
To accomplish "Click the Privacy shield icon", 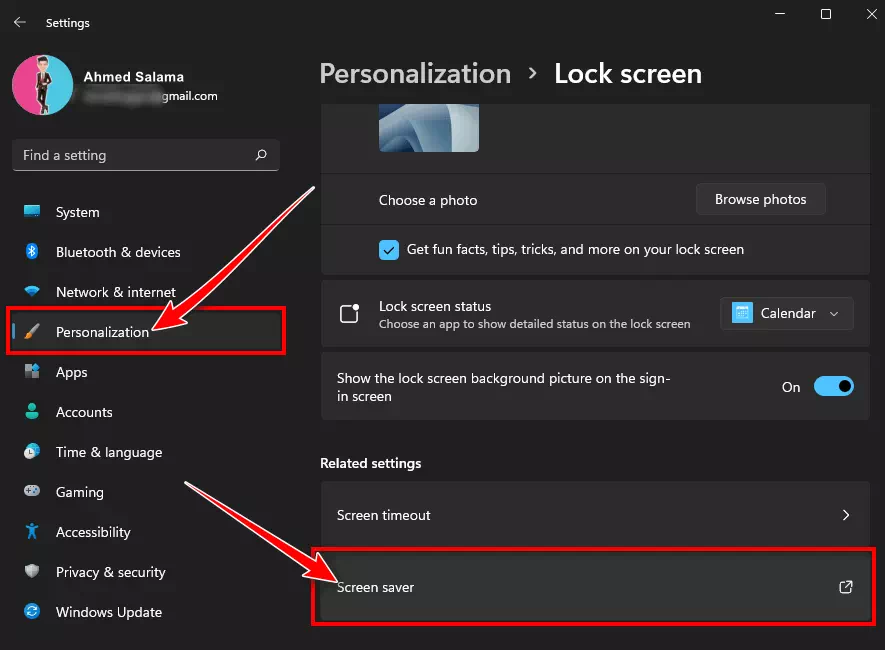I will point(32,571).
